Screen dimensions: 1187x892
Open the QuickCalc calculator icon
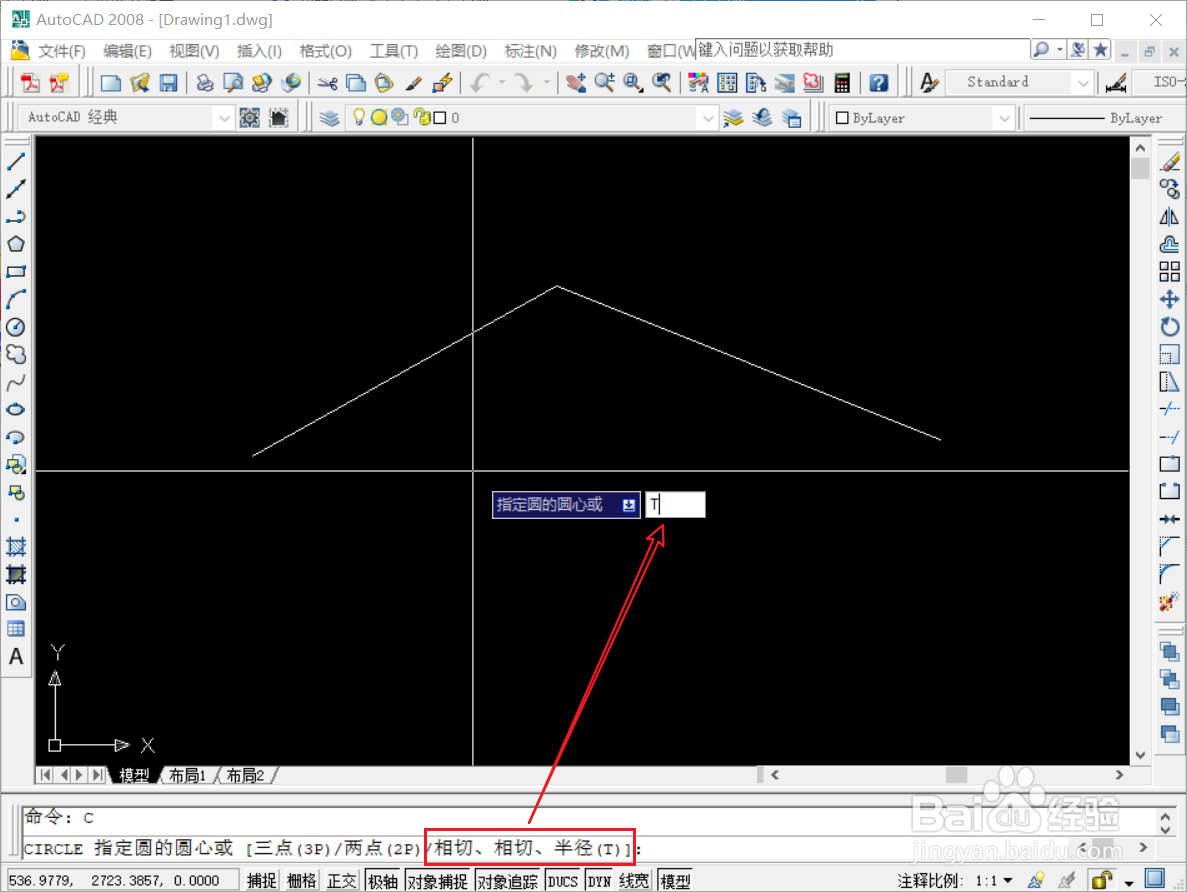click(x=842, y=83)
